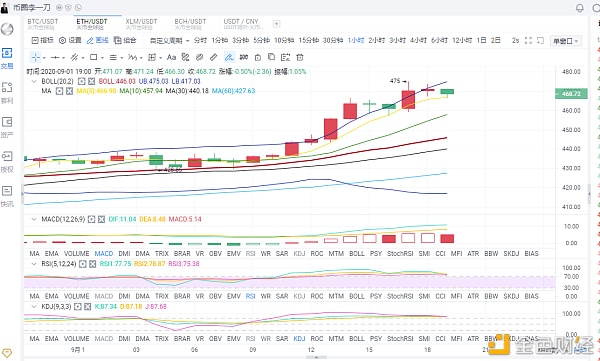Switch to the XLM/USDT tab
Viewport: 600px width, 361px height.
pos(141,24)
